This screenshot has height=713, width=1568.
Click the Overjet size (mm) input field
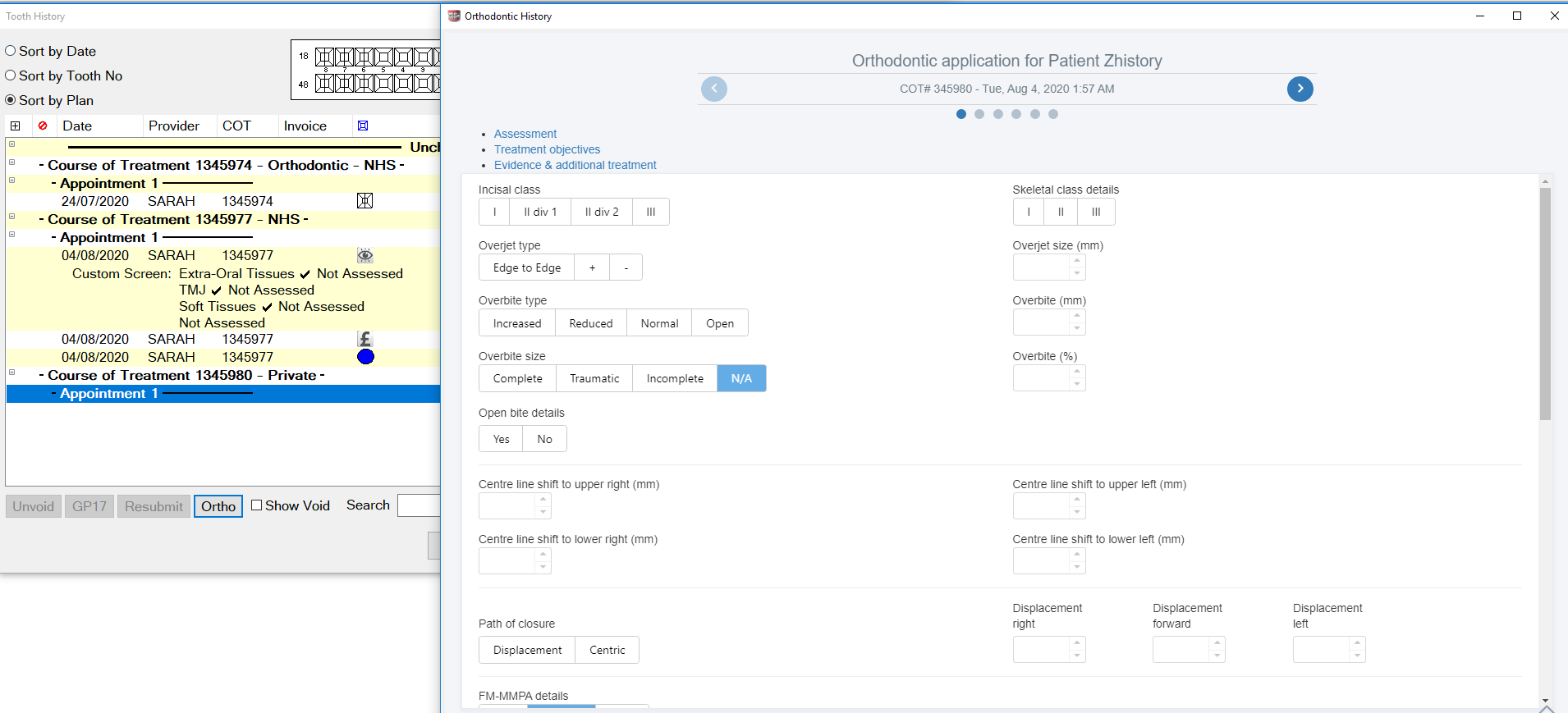pos(1041,267)
